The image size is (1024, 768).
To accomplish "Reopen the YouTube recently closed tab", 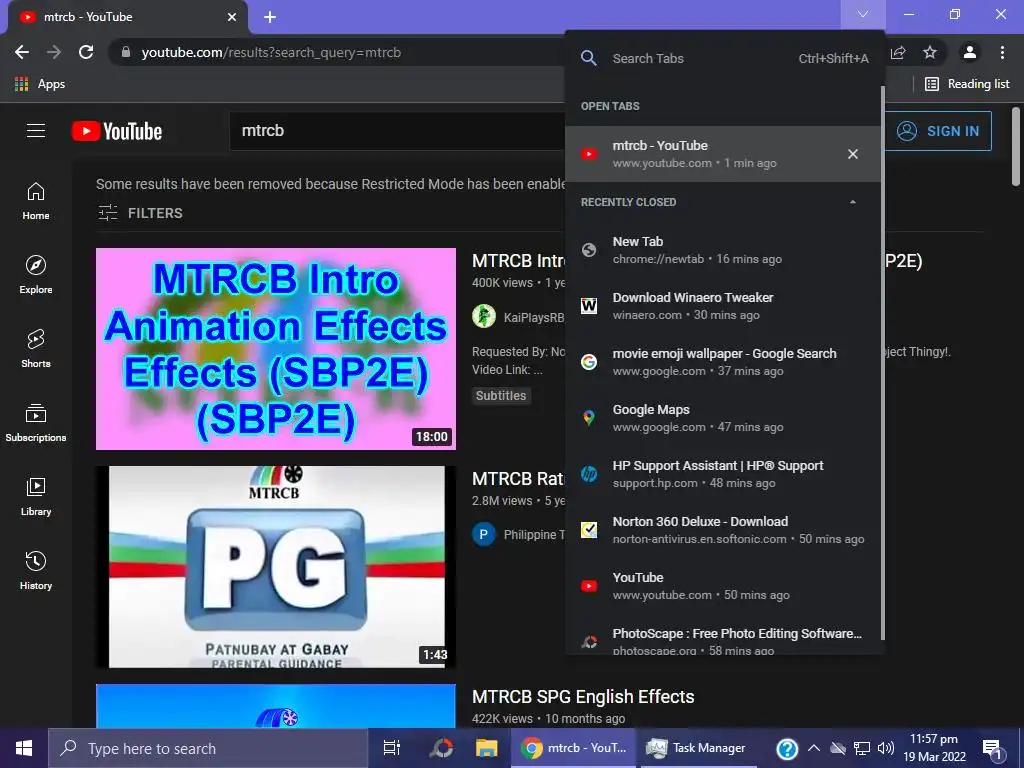I will click(x=722, y=586).
